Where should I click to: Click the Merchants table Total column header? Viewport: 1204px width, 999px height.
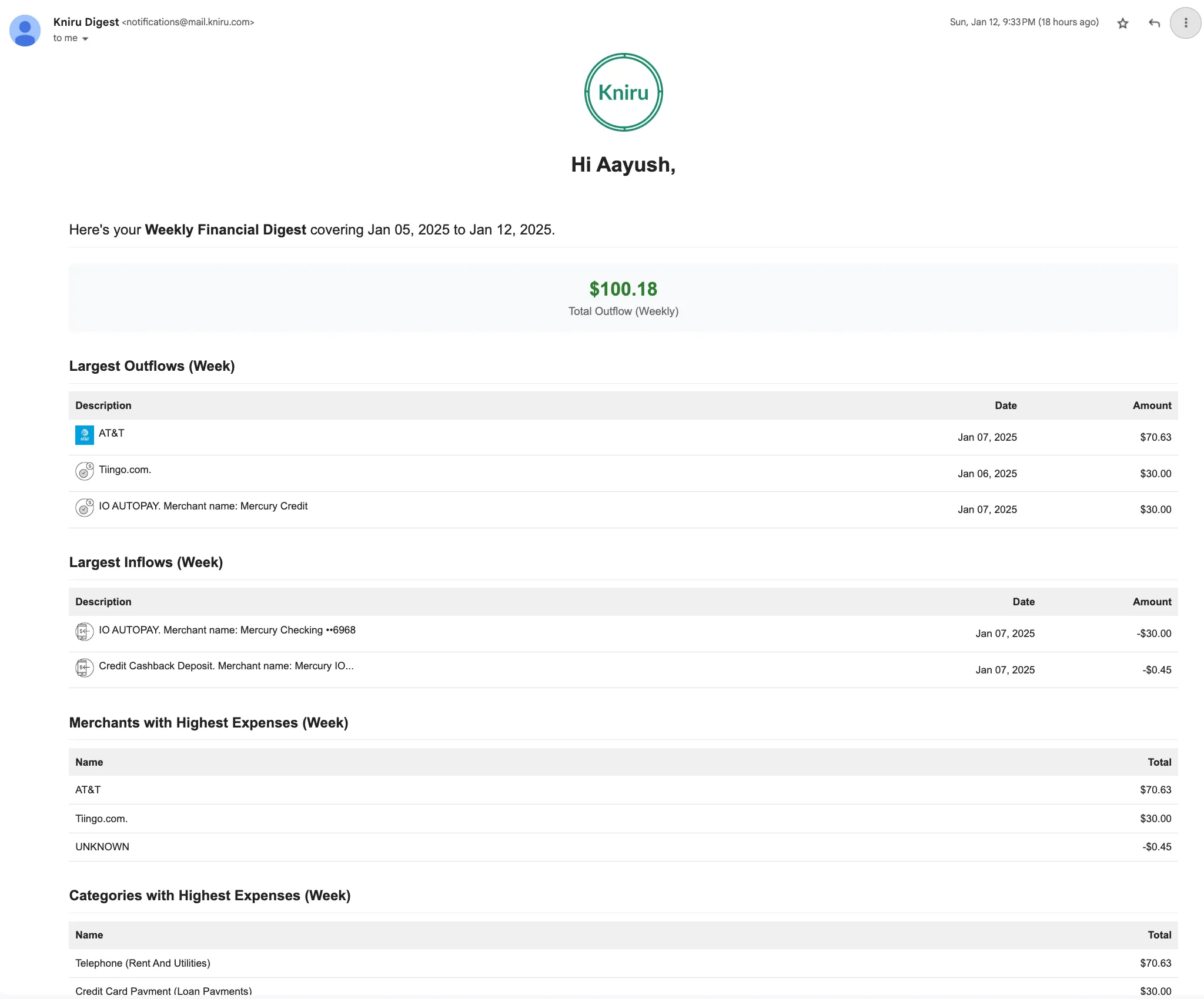pyautogui.click(x=1159, y=762)
